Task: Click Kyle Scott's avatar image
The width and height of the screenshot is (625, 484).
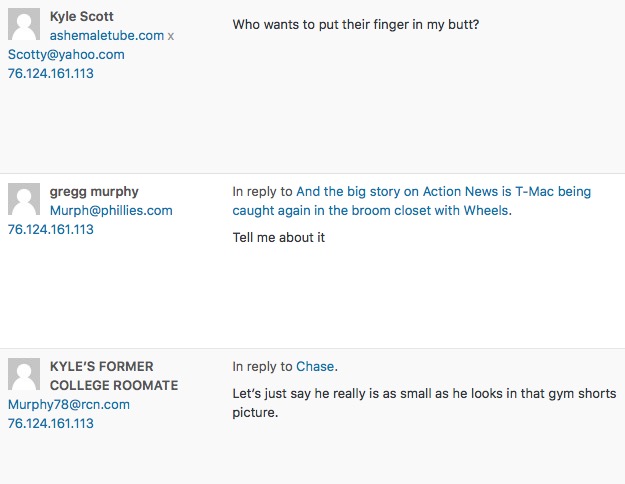Action: (24, 25)
